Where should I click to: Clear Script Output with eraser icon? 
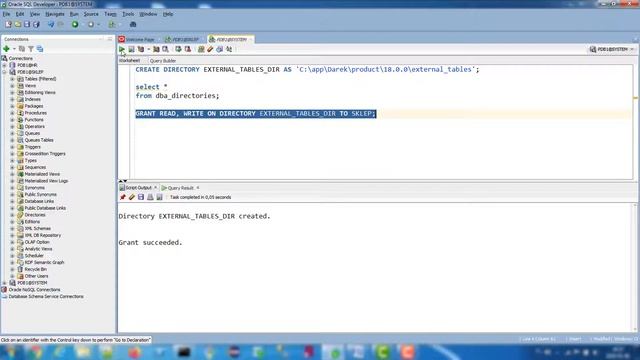coord(132,197)
